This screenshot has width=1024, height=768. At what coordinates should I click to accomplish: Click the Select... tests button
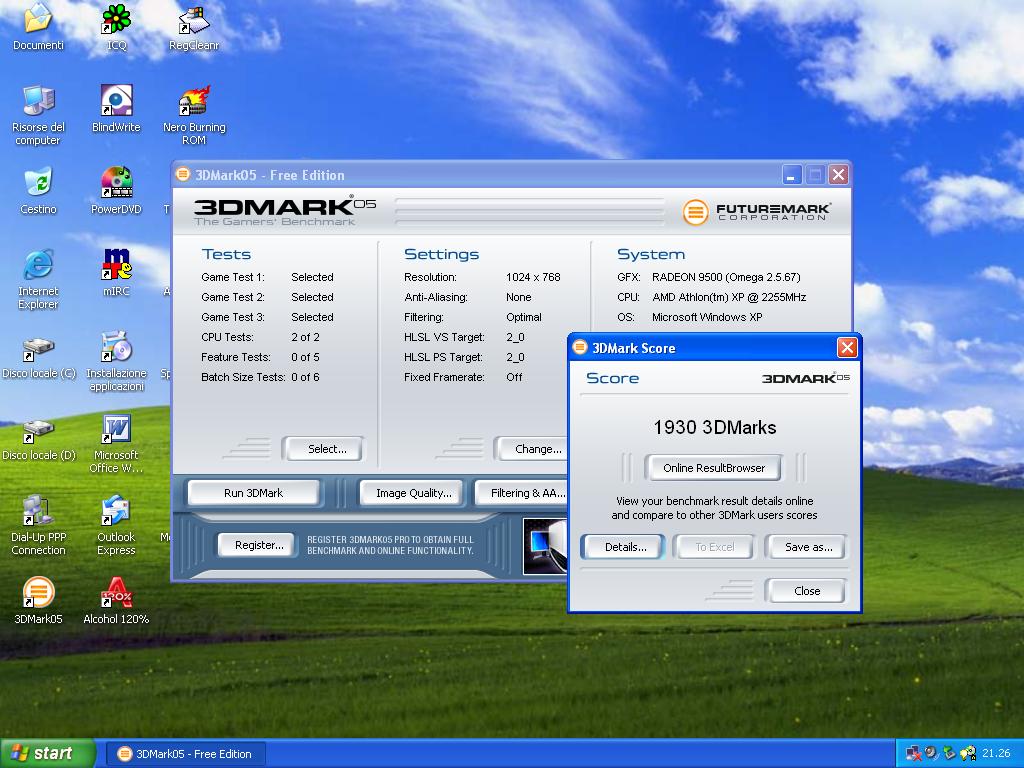click(323, 449)
